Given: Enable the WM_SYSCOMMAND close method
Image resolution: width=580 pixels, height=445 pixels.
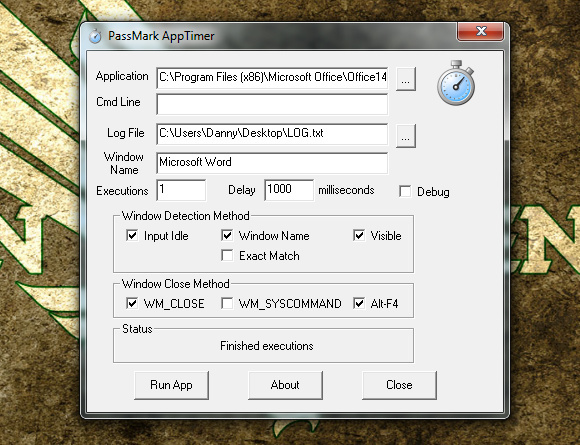Looking at the screenshot, I should [x=227, y=303].
